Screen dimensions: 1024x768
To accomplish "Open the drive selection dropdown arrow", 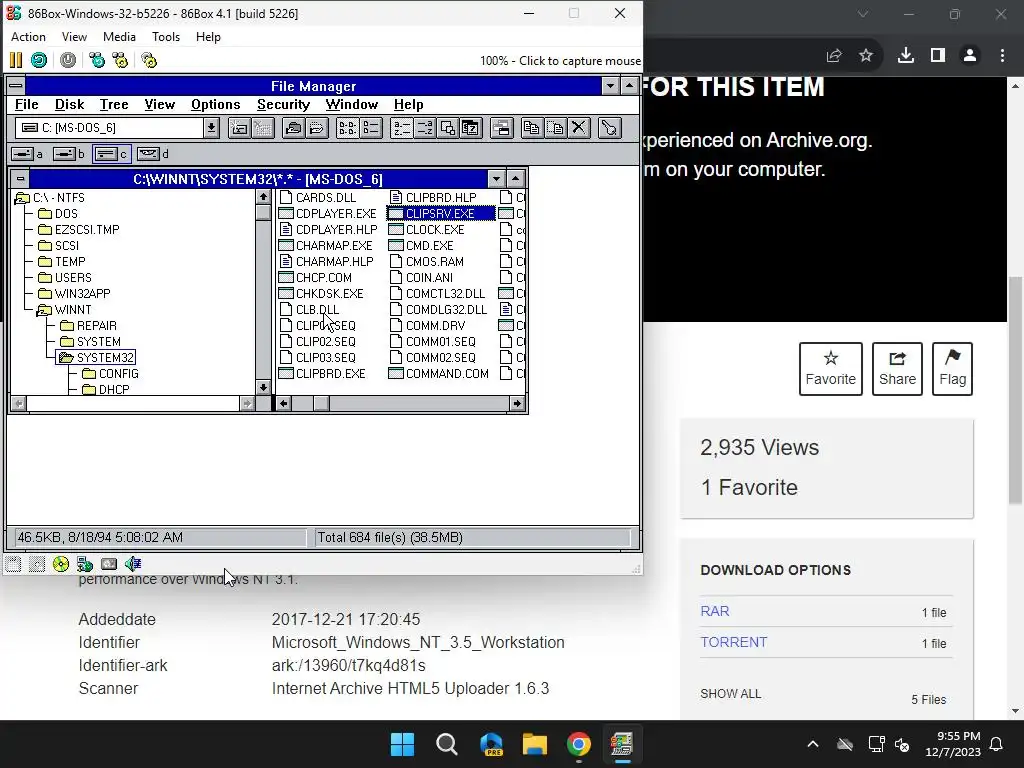I will point(211,128).
